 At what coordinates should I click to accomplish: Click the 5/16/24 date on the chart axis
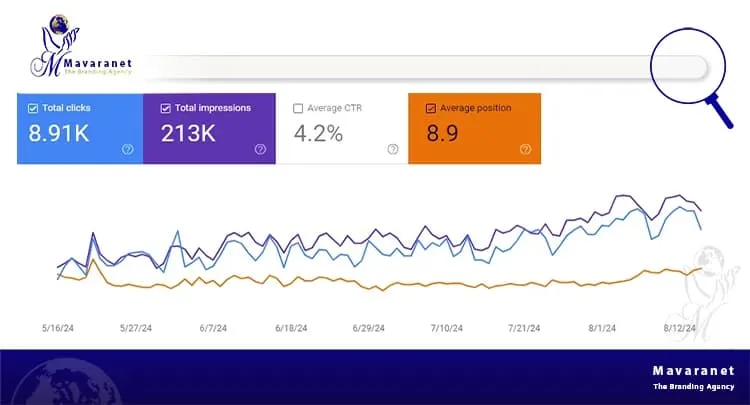click(x=58, y=327)
